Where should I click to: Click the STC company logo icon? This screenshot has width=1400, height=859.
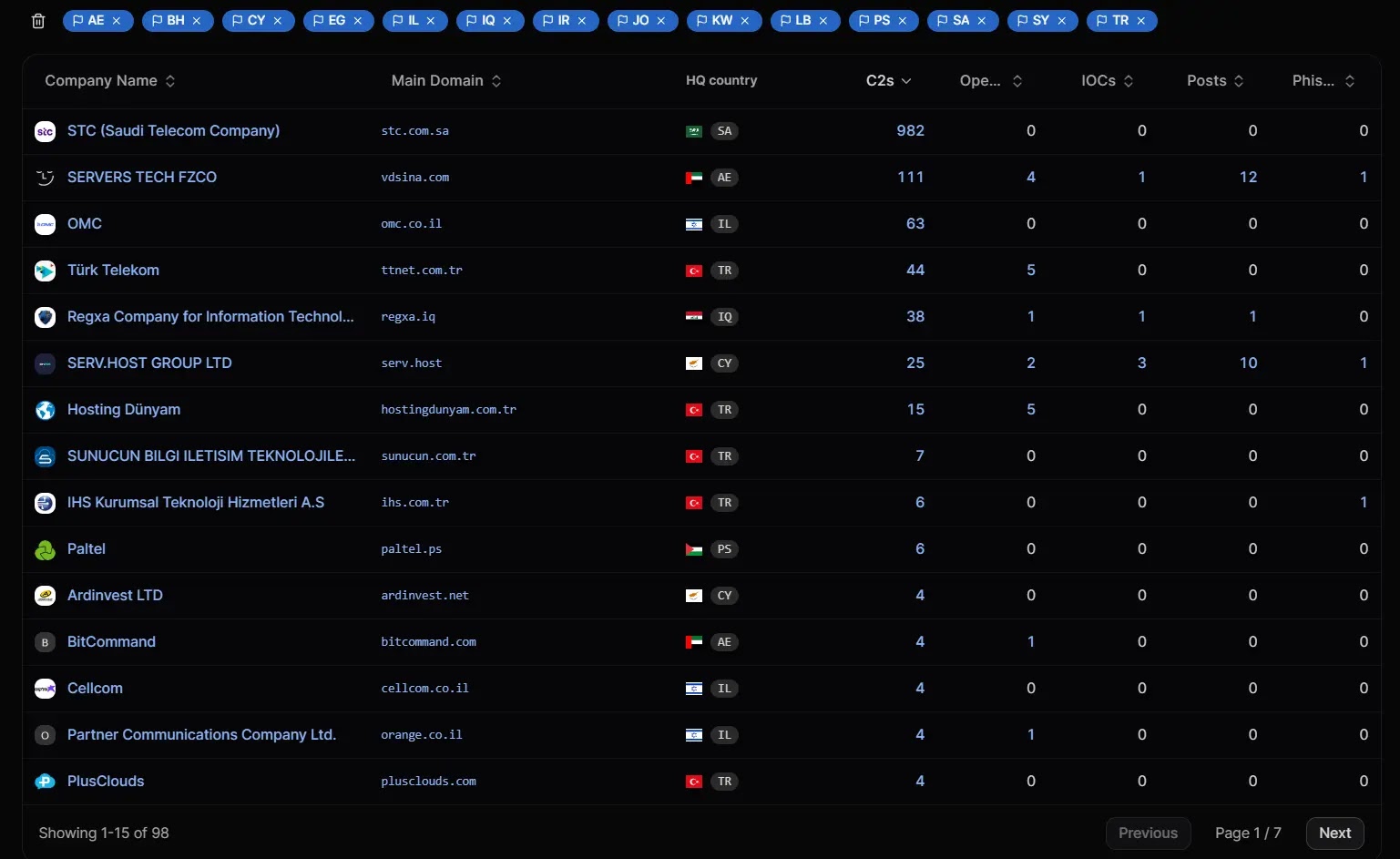tap(45, 131)
